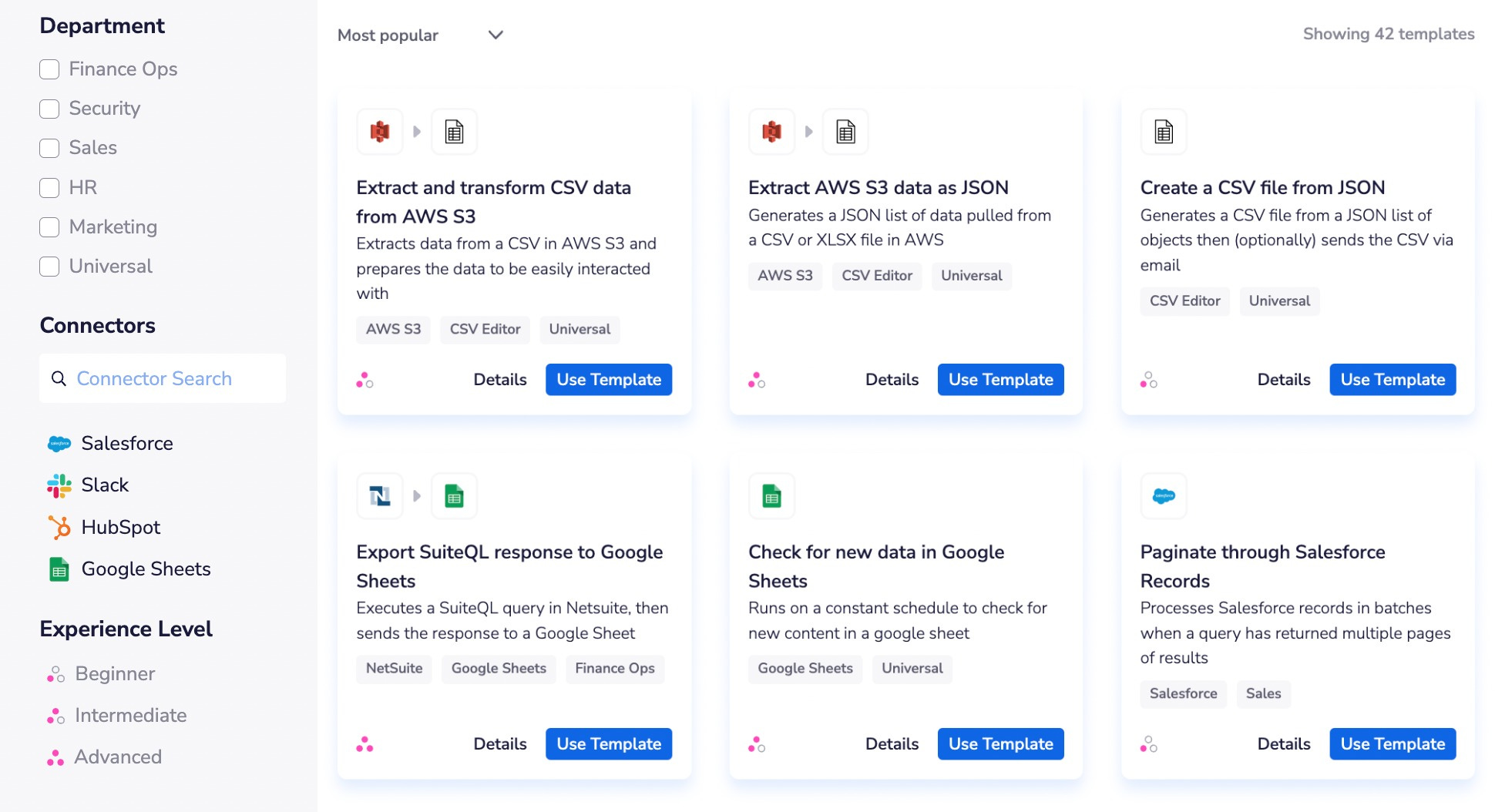Image resolution: width=1495 pixels, height=812 pixels.
Task: Click level indicator on Check for new data card
Action: coord(757,744)
